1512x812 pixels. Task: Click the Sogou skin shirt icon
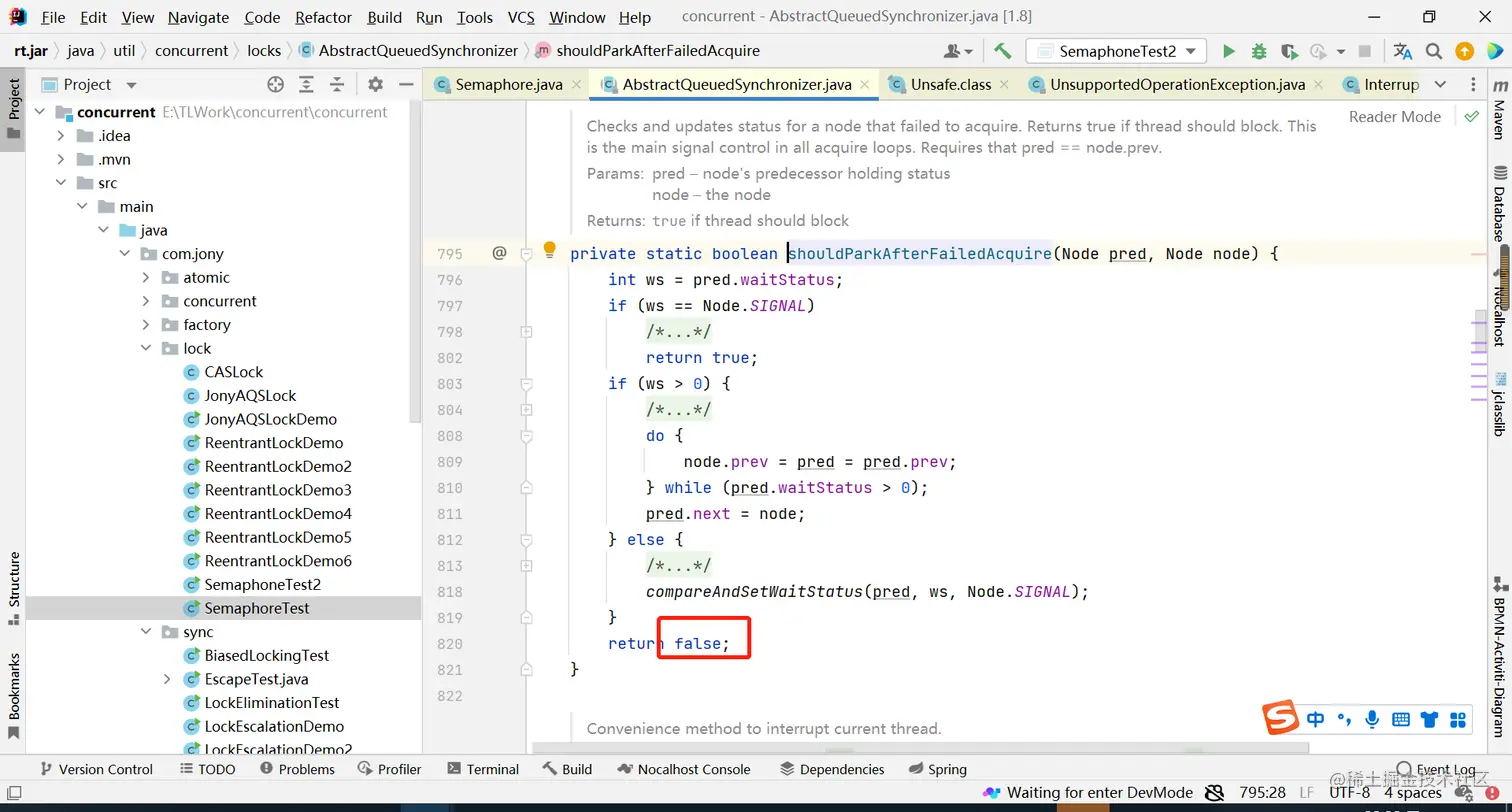pyautogui.click(x=1429, y=719)
